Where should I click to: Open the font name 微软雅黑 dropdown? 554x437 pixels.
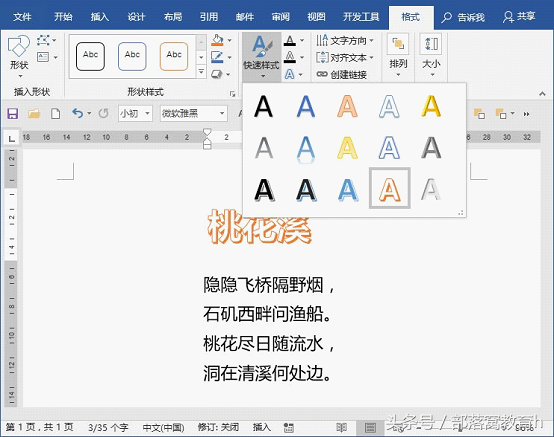(x=222, y=113)
